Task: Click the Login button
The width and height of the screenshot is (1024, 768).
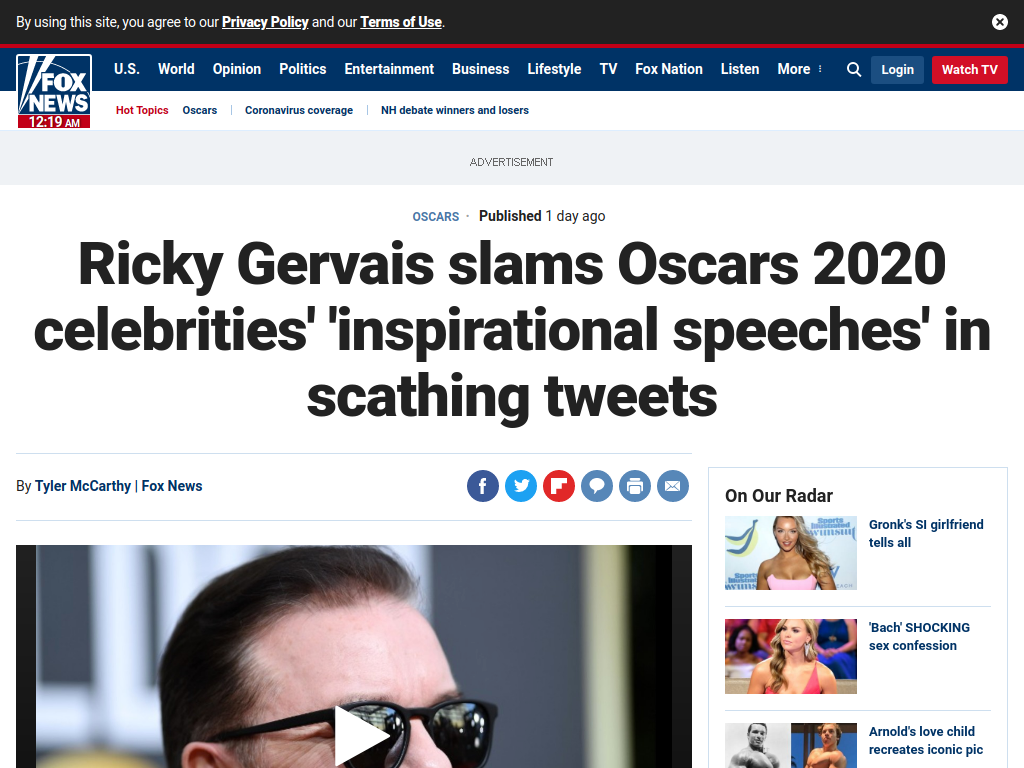Action: click(897, 70)
